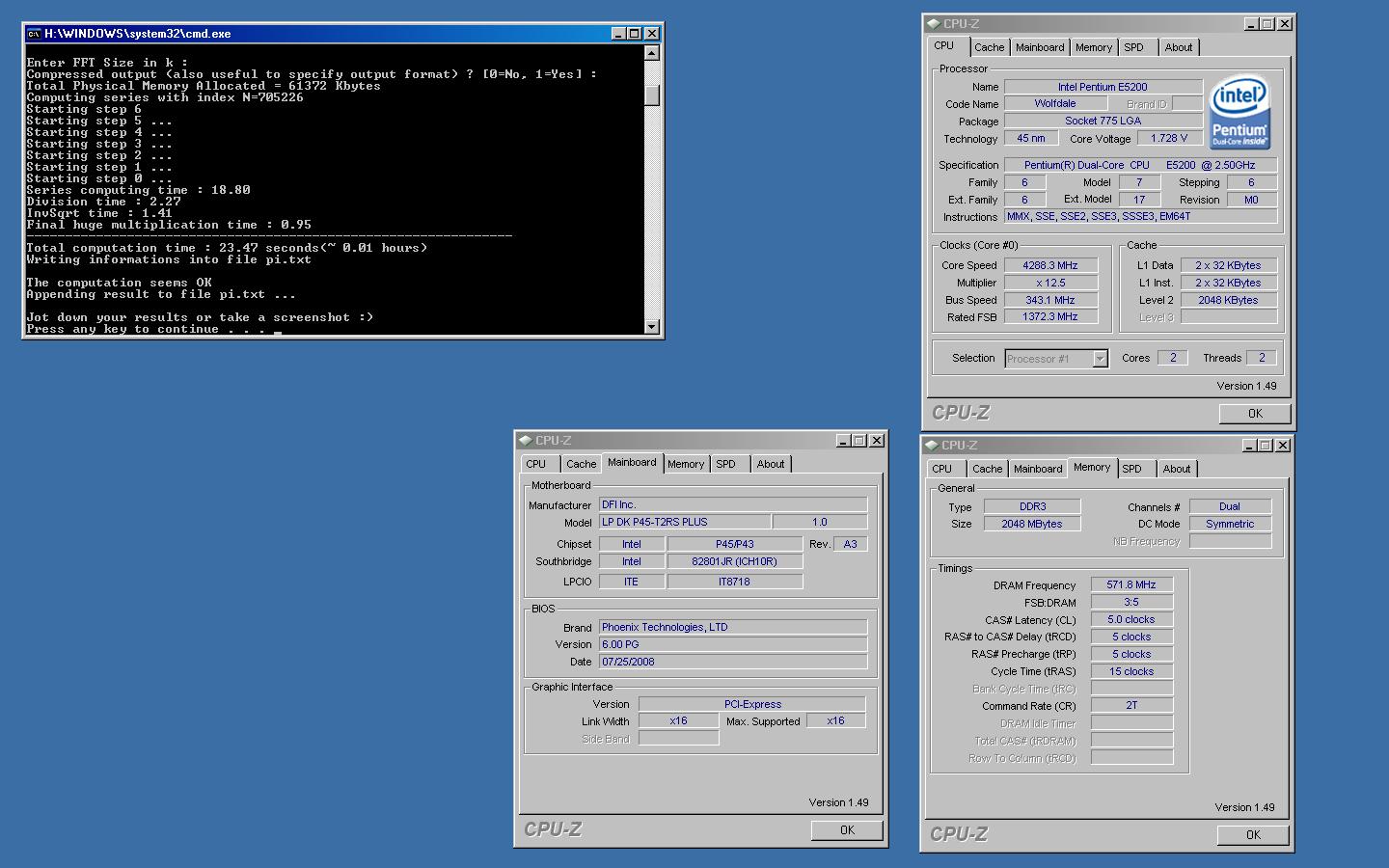Click the 571.8 MHz DRAM frequency value

(x=1131, y=585)
